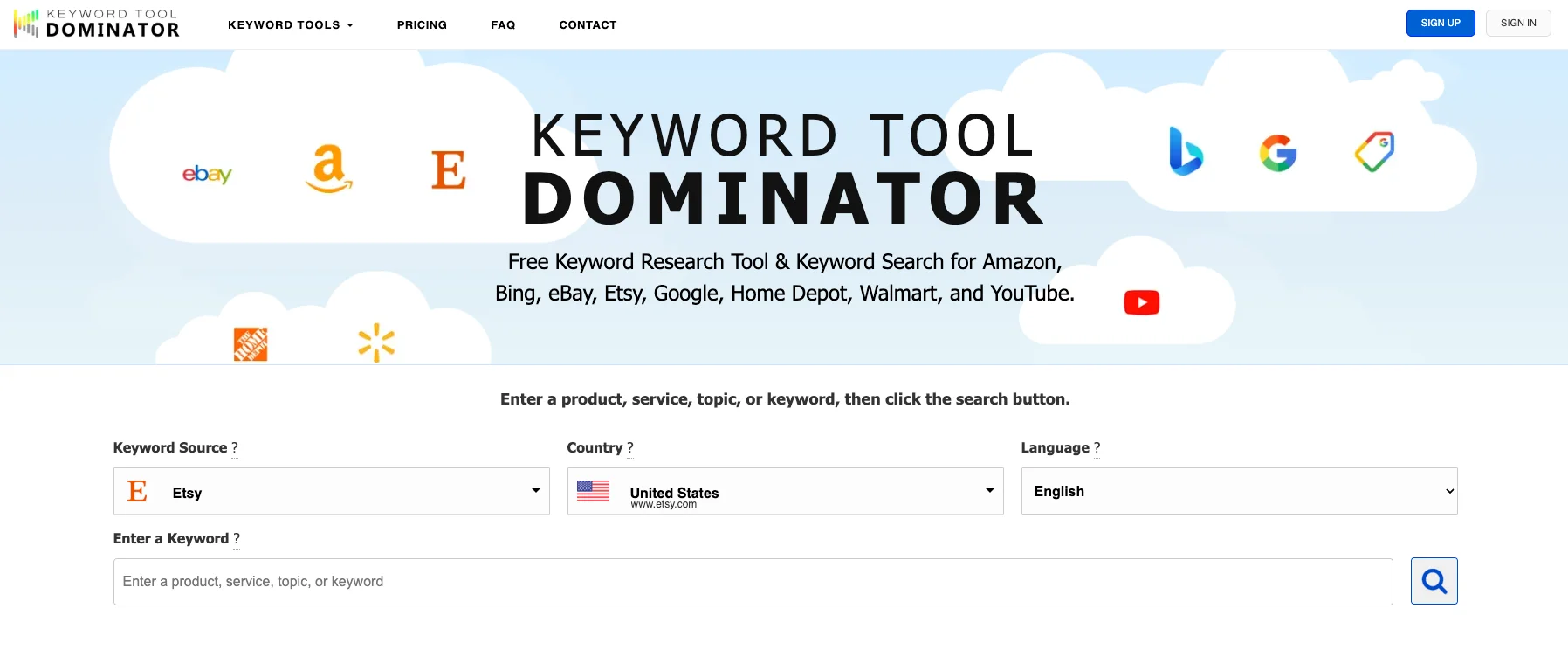Click the Home Depot logo
Screen dimensions: 1568x657
tap(251, 344)
